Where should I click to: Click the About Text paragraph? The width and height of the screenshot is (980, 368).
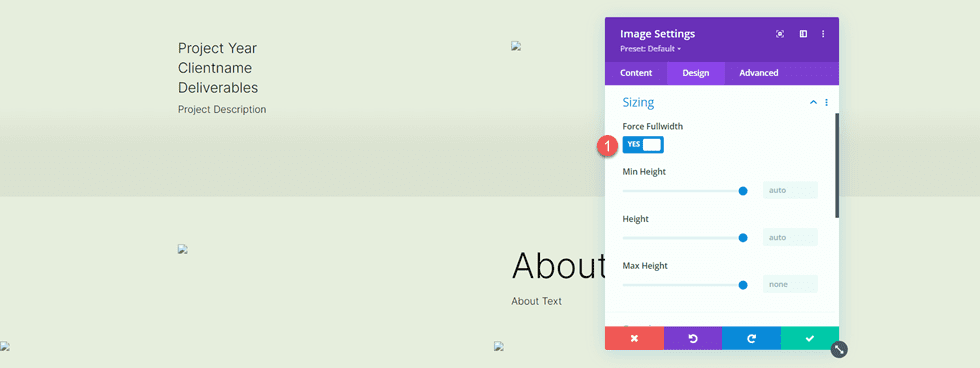tap(536, 301)
